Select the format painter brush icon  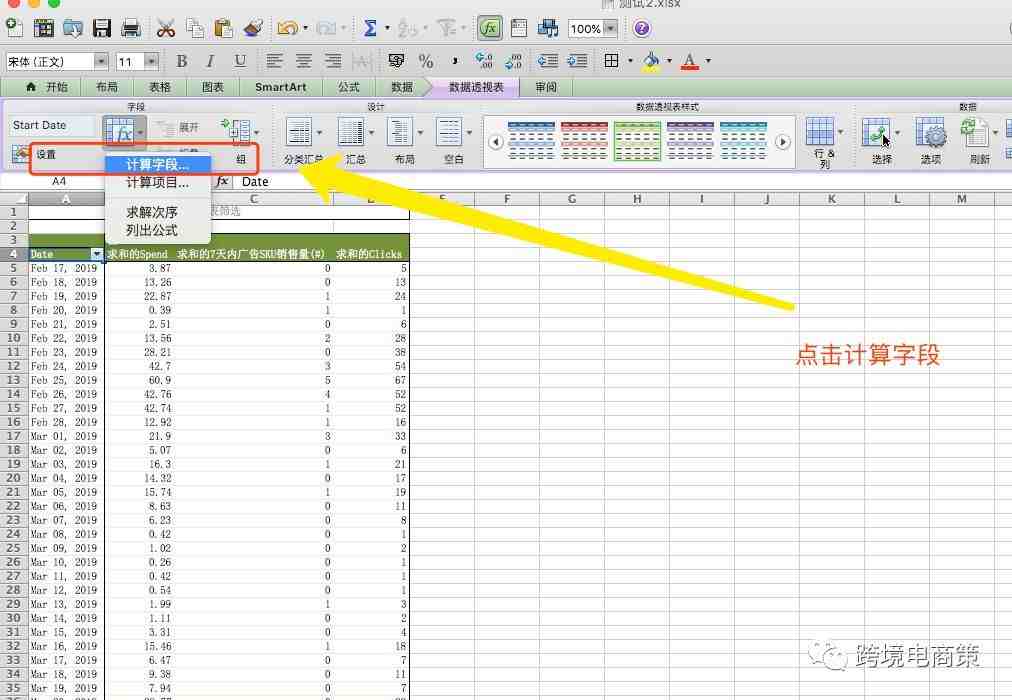pyautogui.click(x=253, y=28)
